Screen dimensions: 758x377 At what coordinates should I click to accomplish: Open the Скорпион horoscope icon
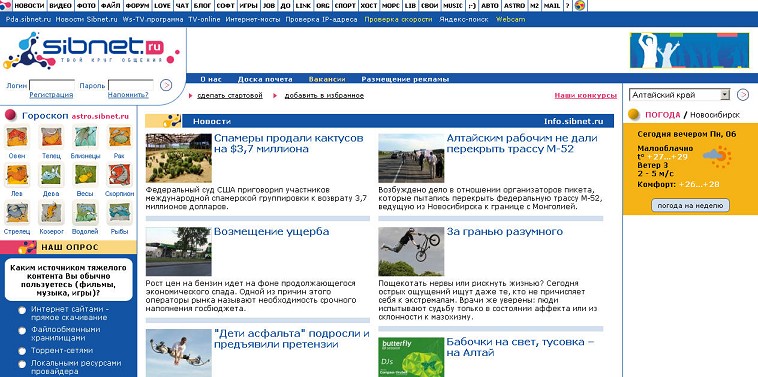pyautogui.click(x=119, y=174)
